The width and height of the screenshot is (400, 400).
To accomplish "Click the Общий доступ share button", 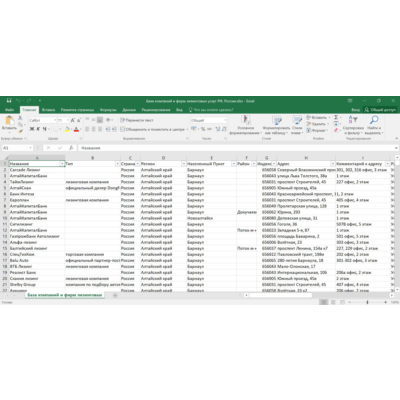I will [380, 110].
